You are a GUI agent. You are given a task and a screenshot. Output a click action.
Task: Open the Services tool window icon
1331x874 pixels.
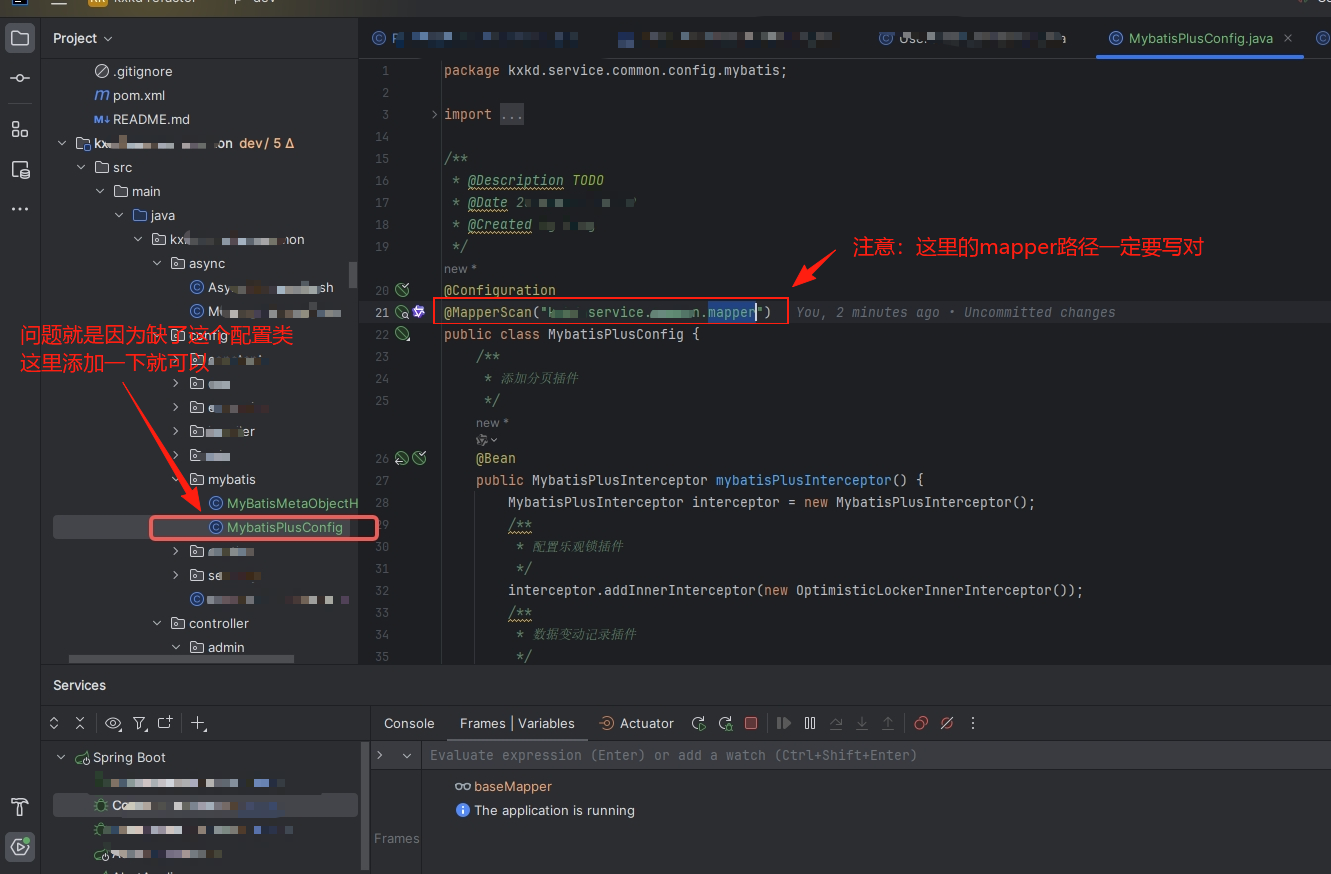point(20,846)
